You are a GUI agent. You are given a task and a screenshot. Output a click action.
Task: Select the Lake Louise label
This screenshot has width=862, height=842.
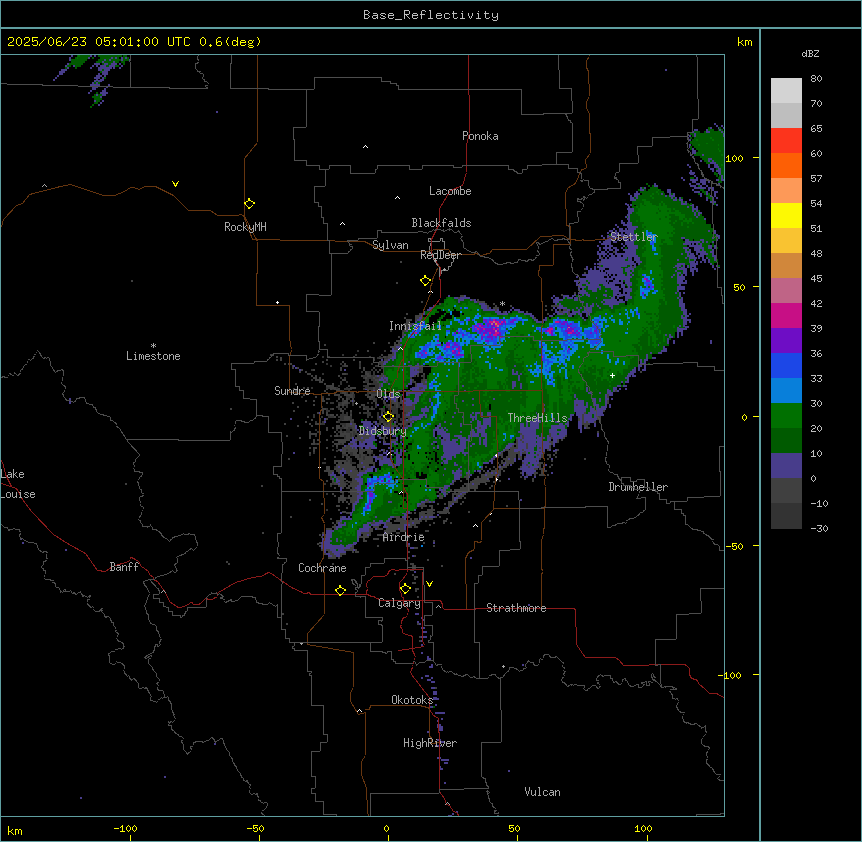[x=18, y=484]
